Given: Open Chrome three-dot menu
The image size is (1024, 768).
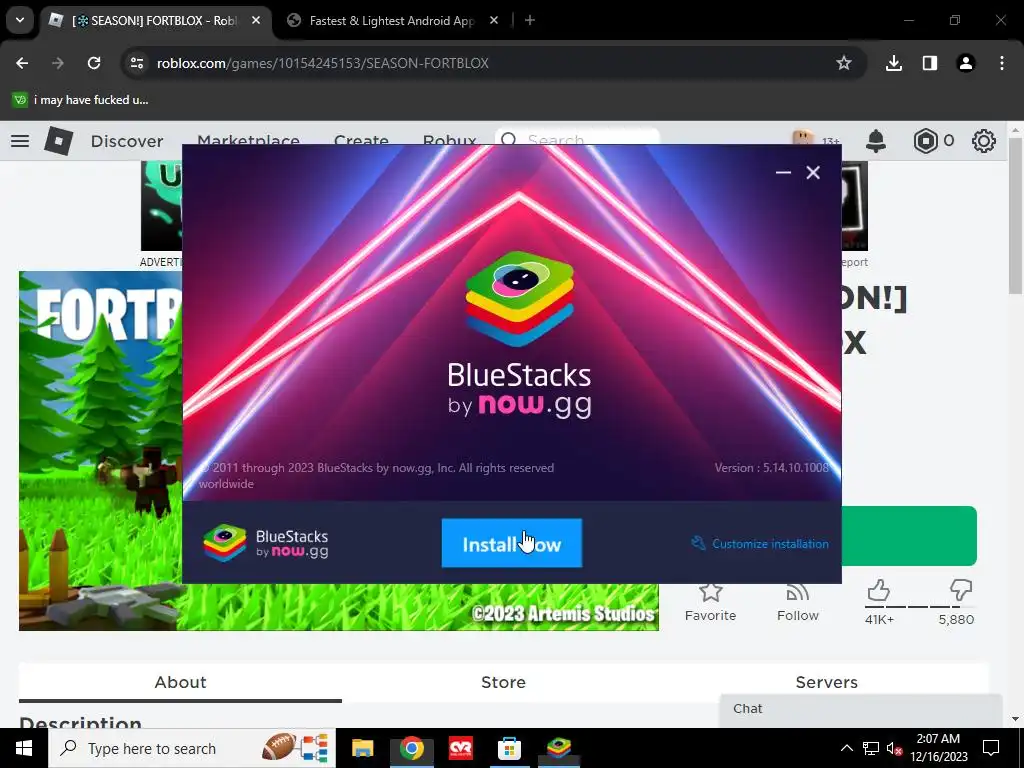Looking at the screenshot, I should click(1002, 63).
